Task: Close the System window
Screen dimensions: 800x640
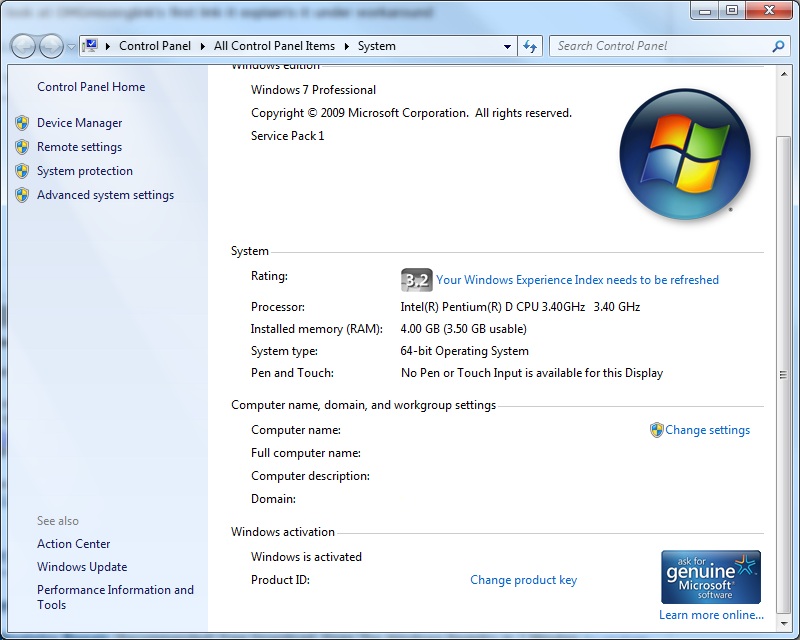Action: 769,11
